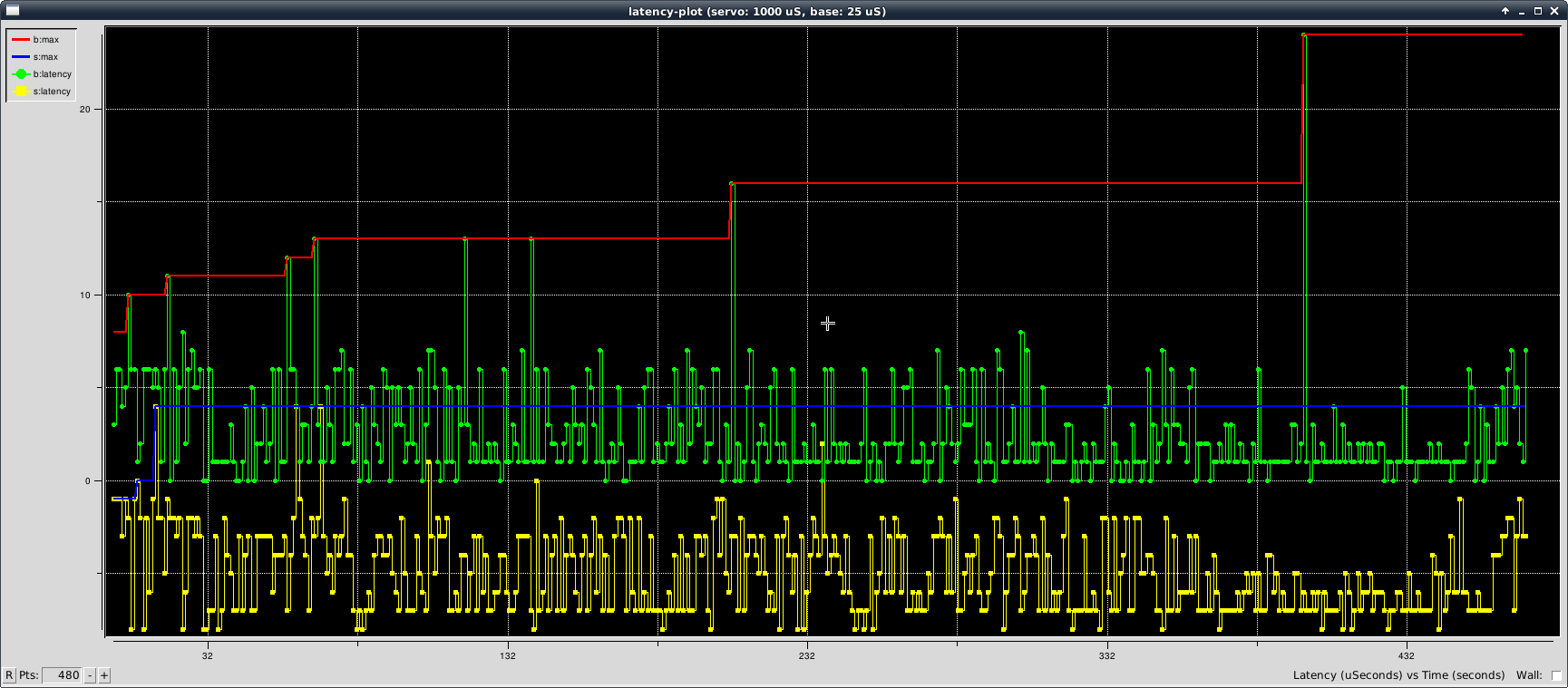1568x688 pixels.
Task: Maximize the latency-plot window
Action: (x=1538, y=11)
